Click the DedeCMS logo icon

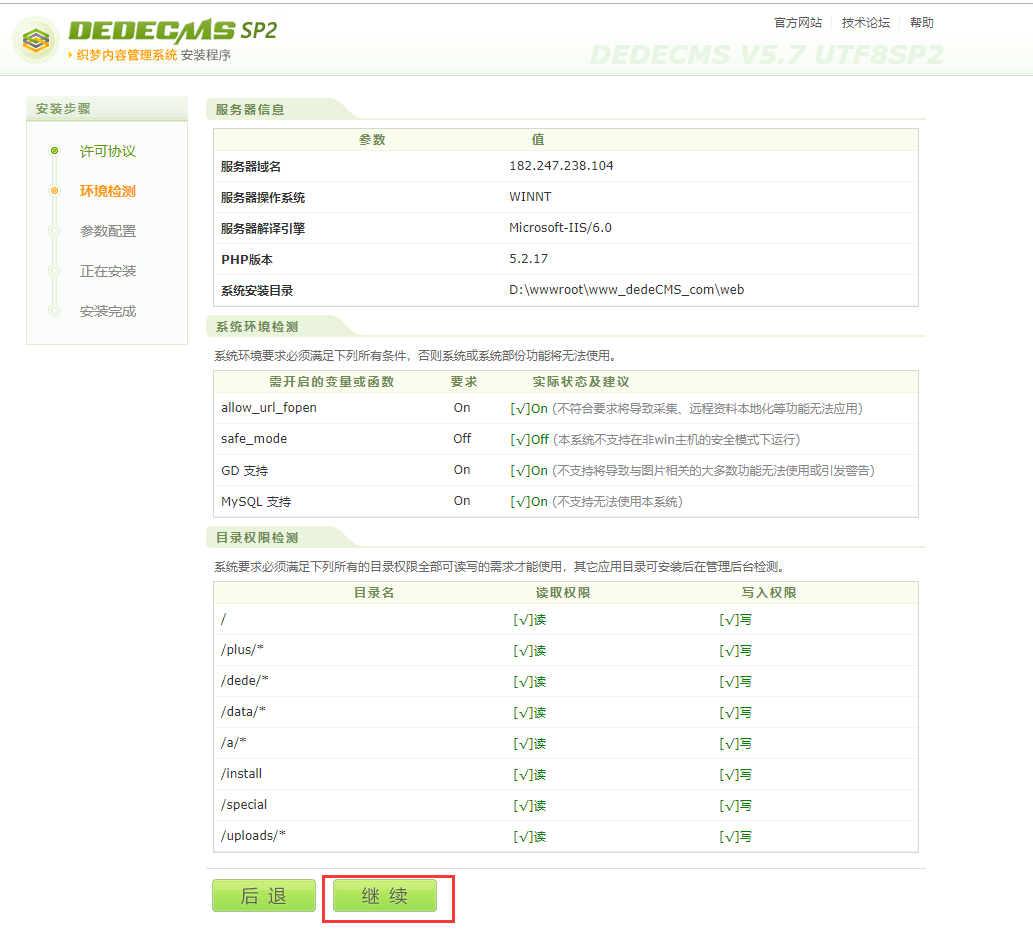point(36,40)
